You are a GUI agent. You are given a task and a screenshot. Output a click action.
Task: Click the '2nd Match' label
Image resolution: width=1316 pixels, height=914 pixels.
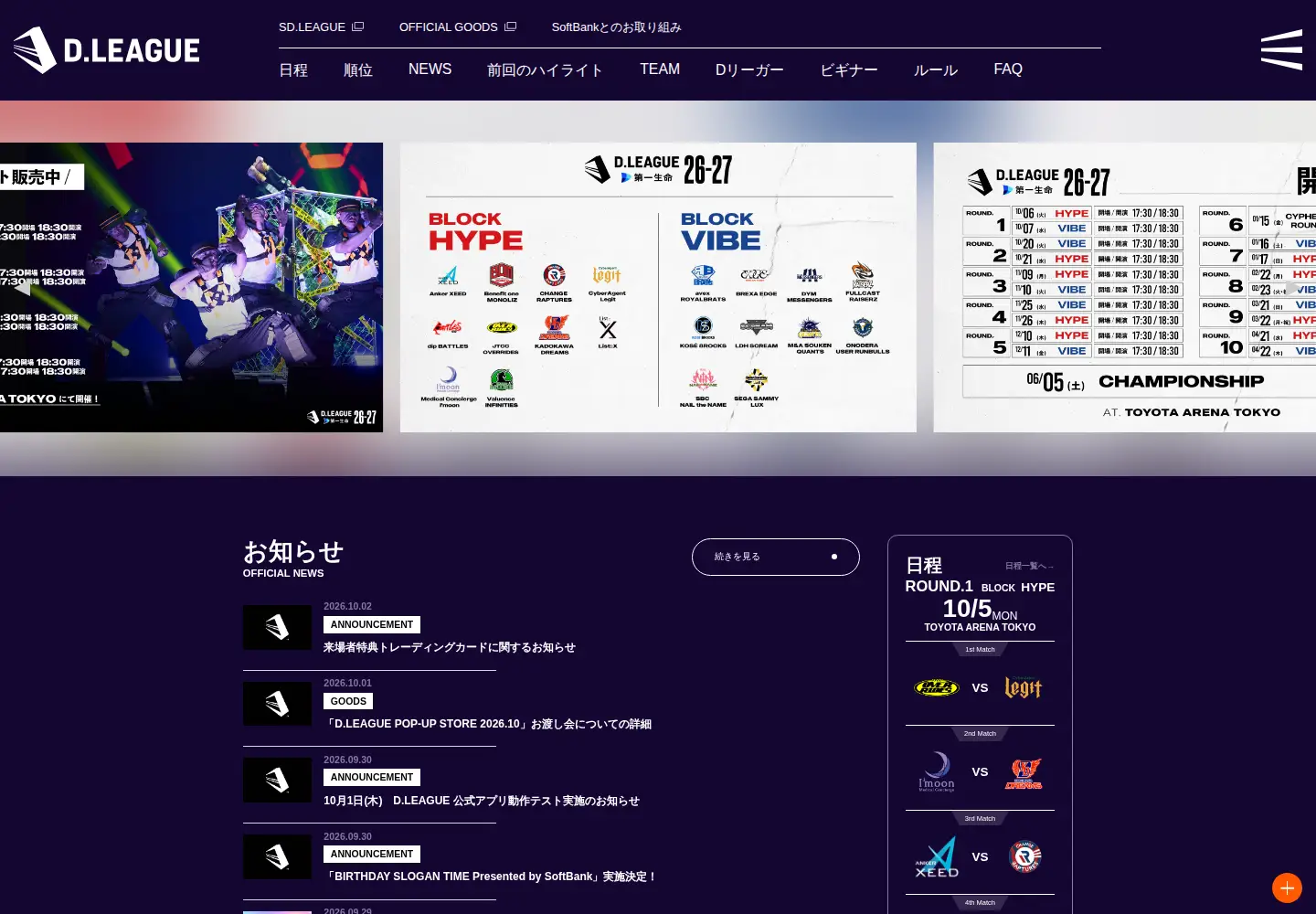pyautogui.click(x=980, y=734)
